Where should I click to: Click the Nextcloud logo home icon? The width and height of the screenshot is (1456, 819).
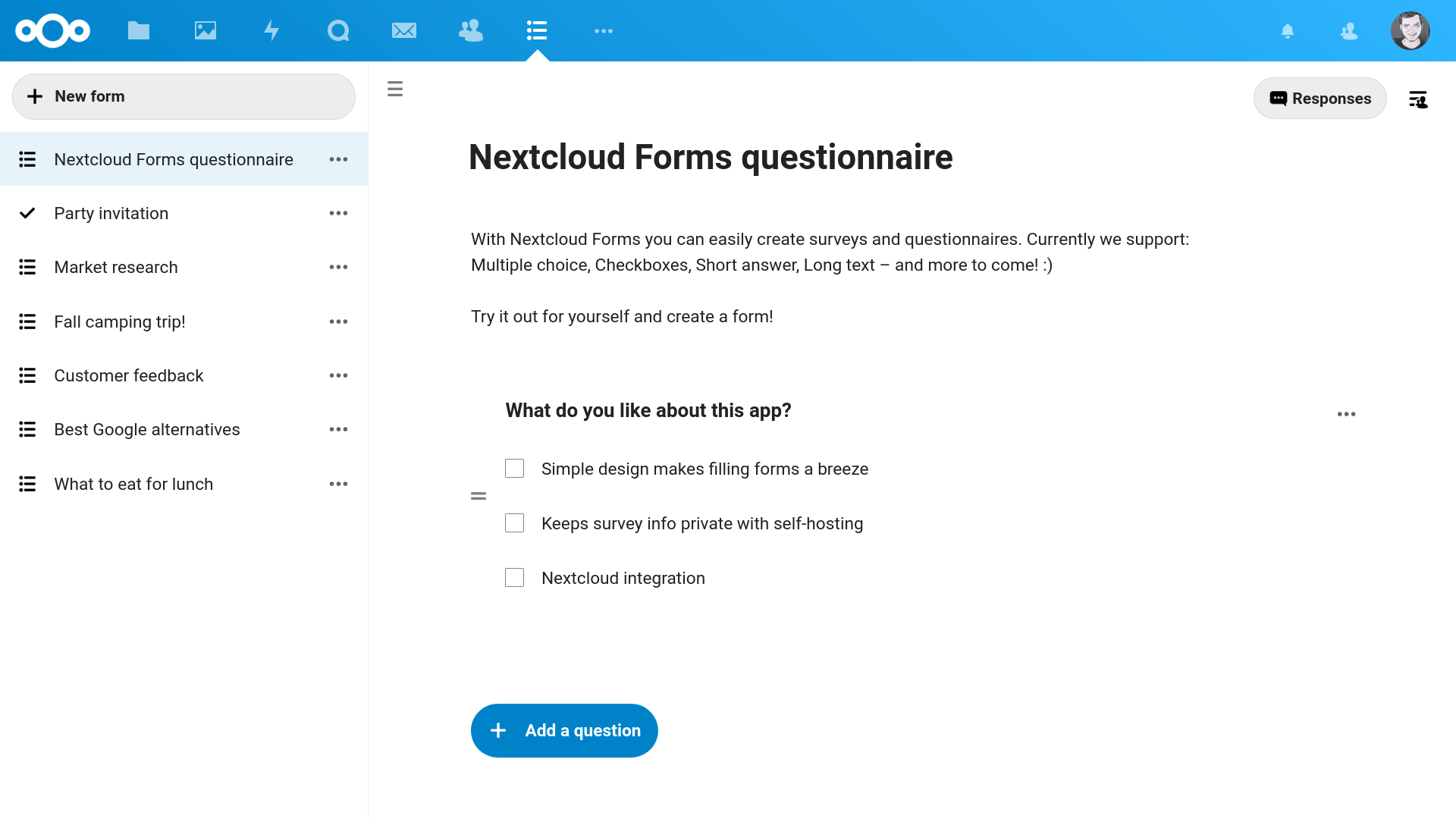[54, 31]
